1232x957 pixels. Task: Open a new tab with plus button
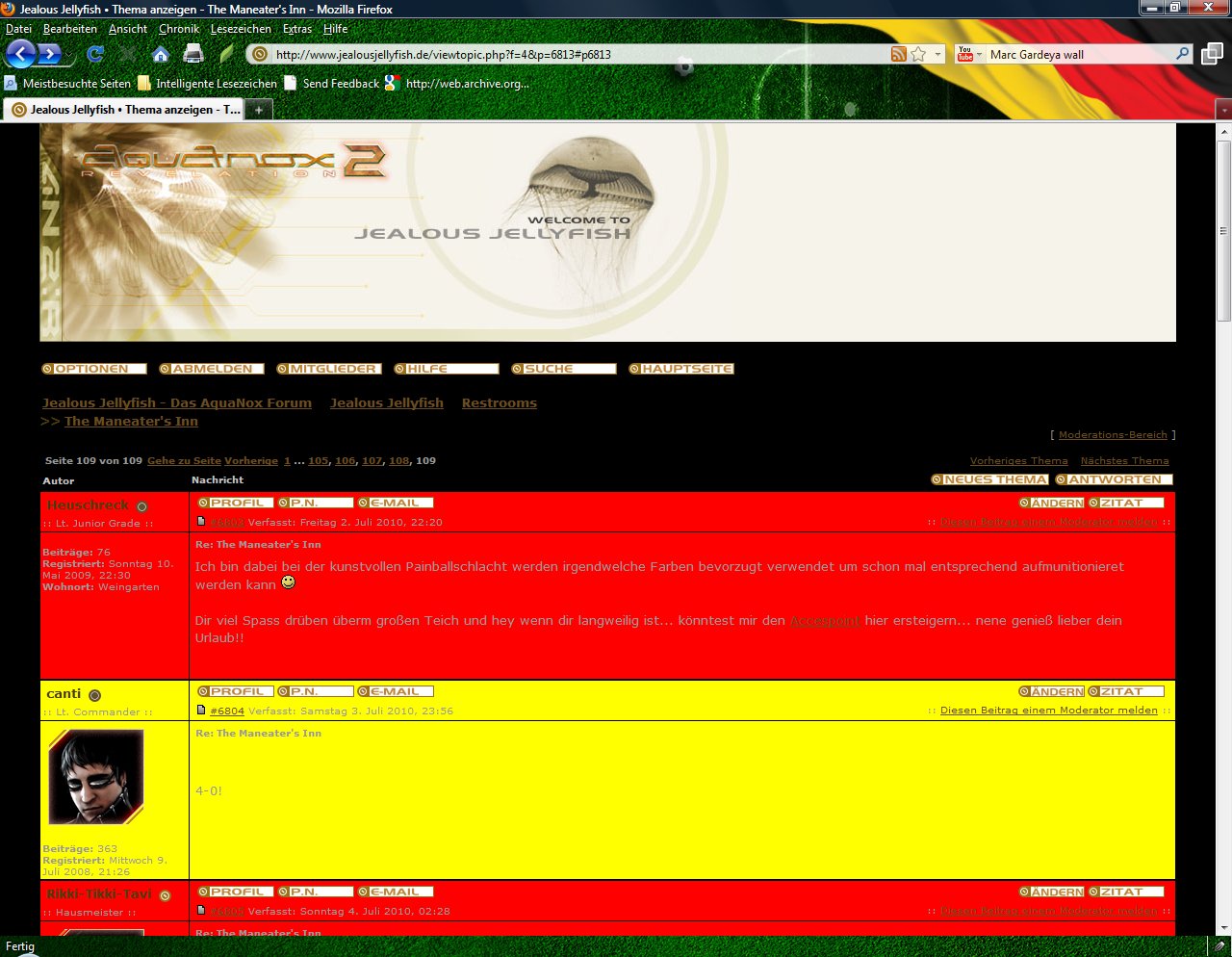coord(258,110)
